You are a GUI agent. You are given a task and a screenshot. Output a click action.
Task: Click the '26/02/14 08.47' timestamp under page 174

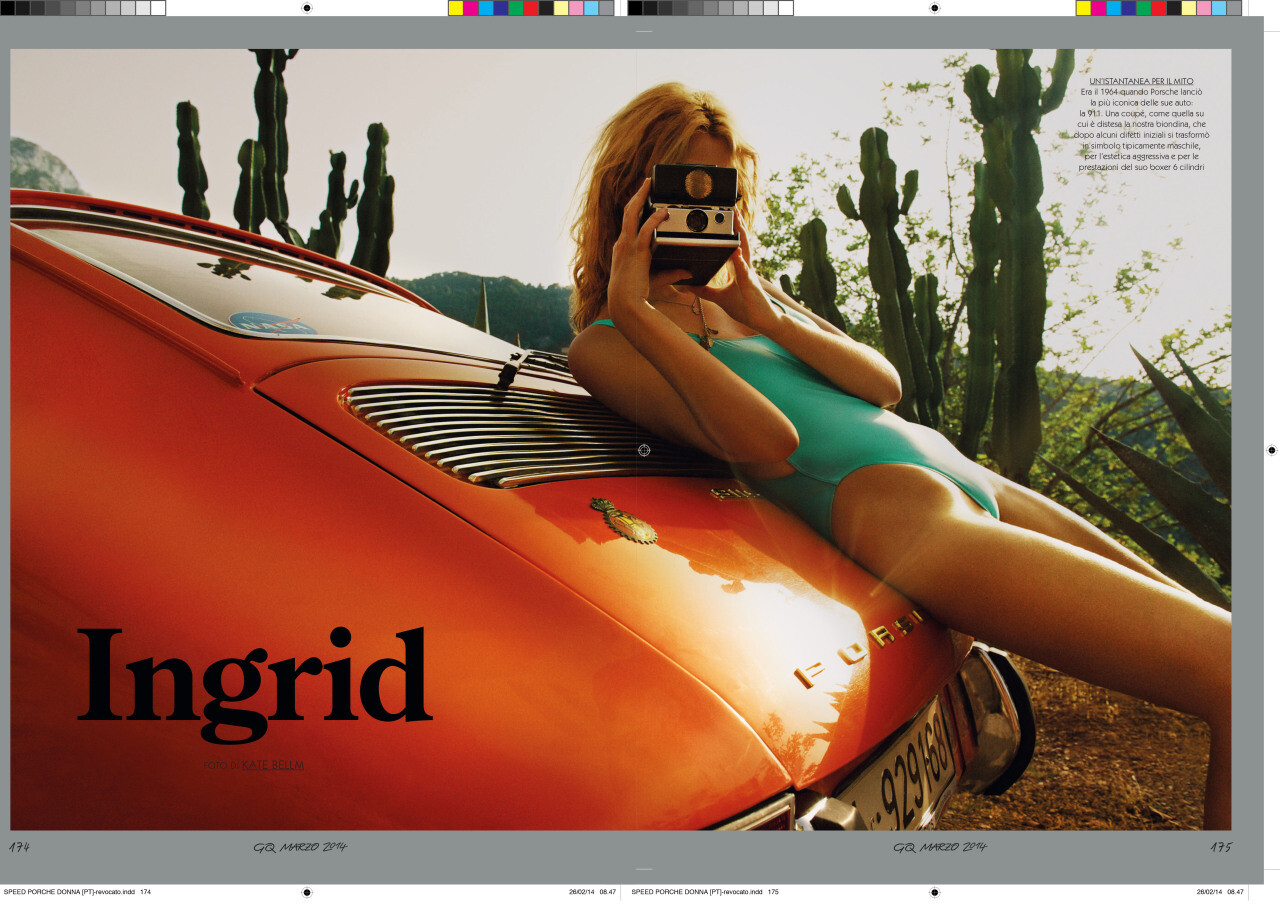coord(593,892)
